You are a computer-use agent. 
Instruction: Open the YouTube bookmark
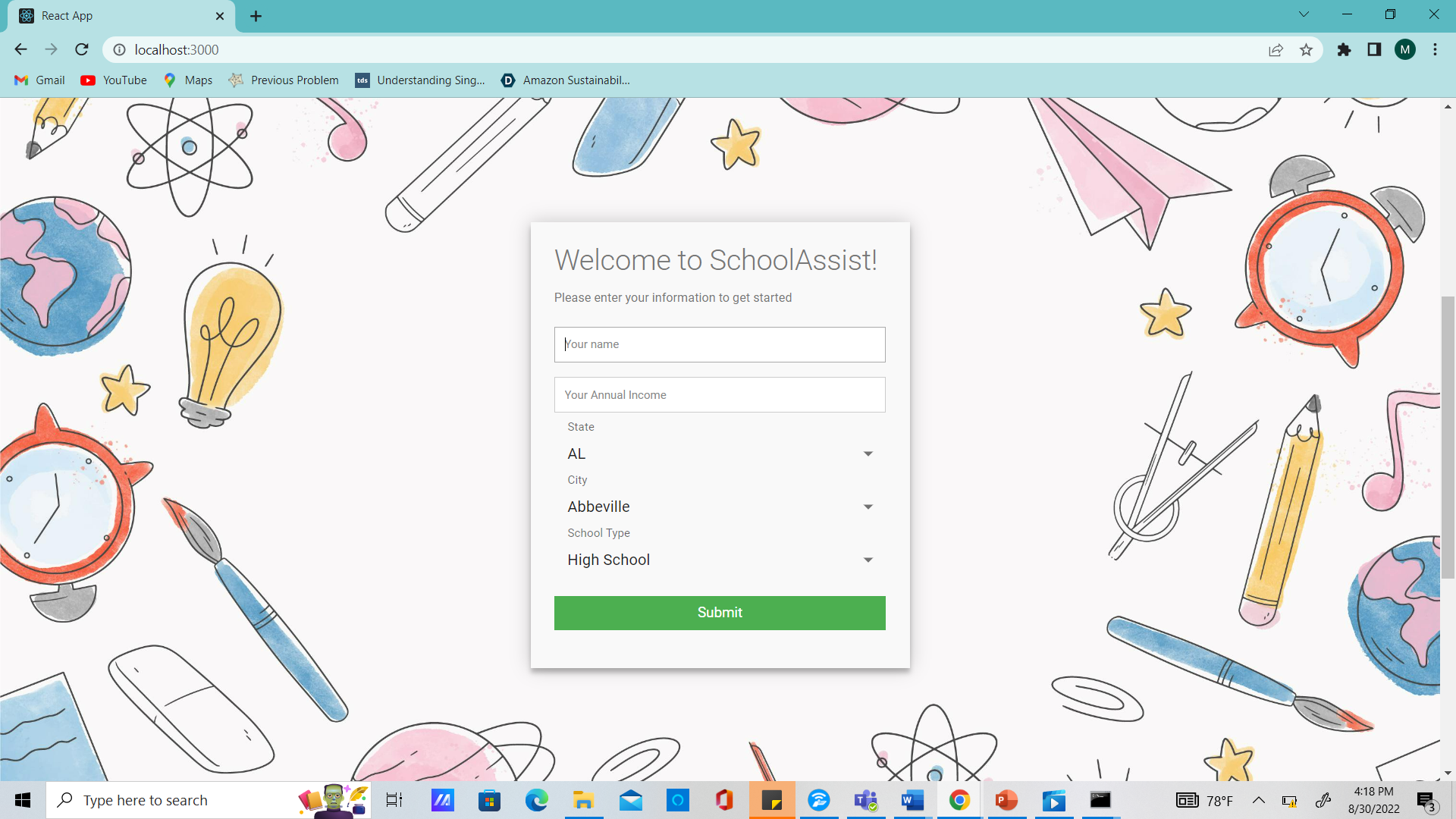point(114,80)
